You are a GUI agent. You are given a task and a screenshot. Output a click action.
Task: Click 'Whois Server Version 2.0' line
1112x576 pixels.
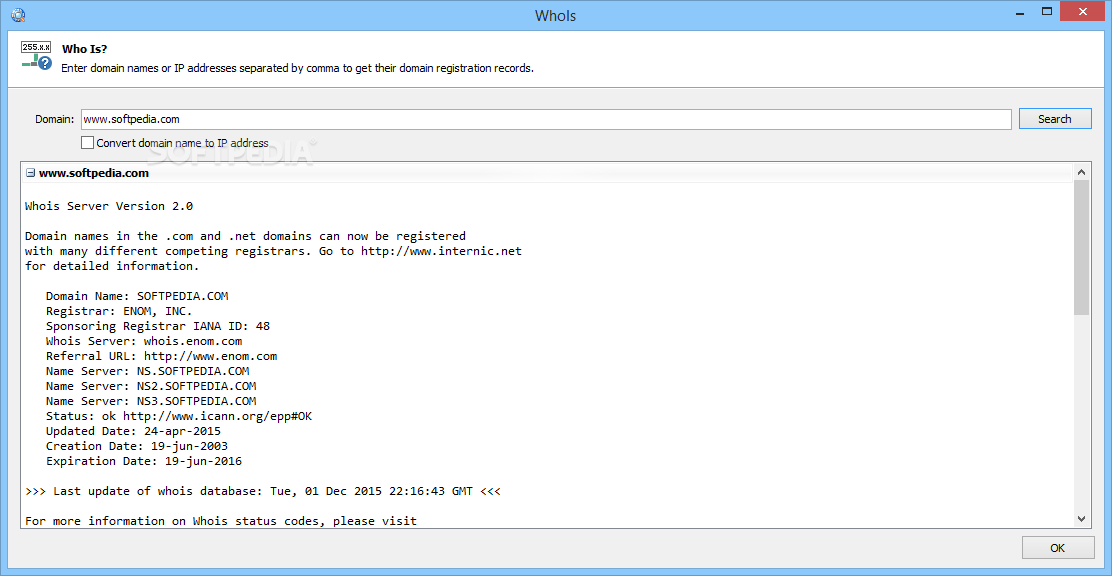tap(109, 206)
